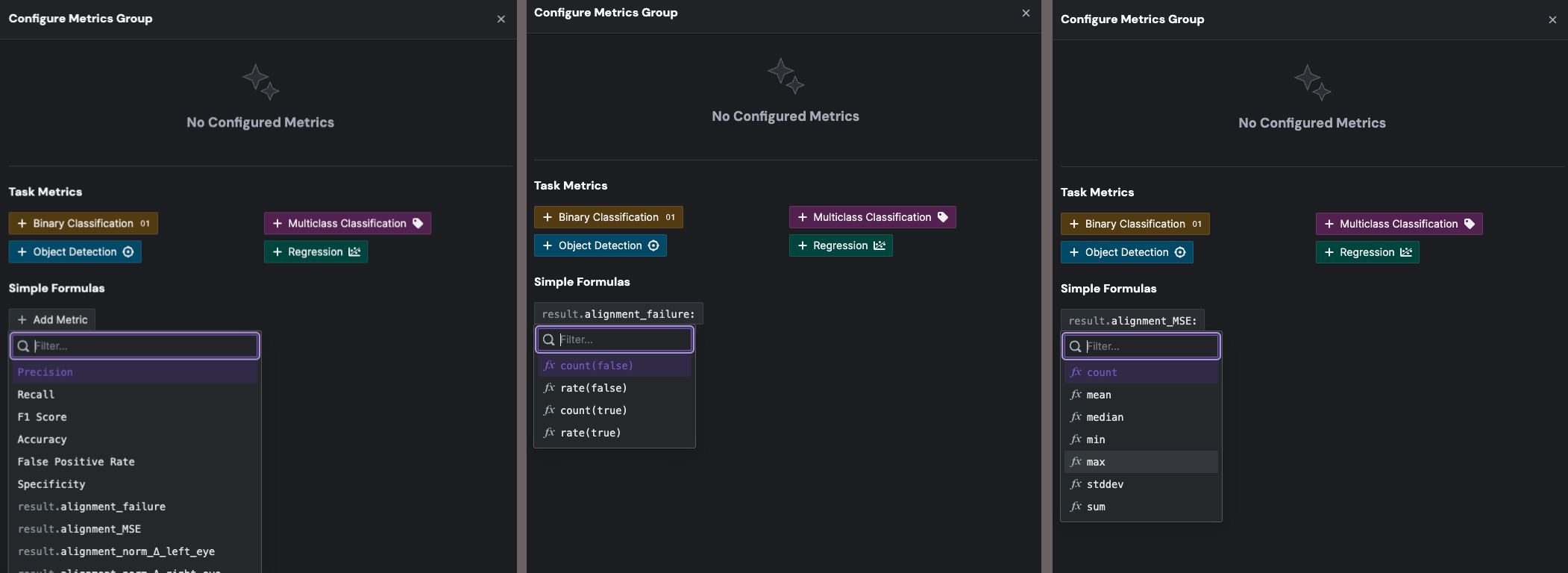Add Binary Classification metrics in middle panel
Image resolution: width=1568 pixels, height=573 pixels.
(x=609, y=217)
